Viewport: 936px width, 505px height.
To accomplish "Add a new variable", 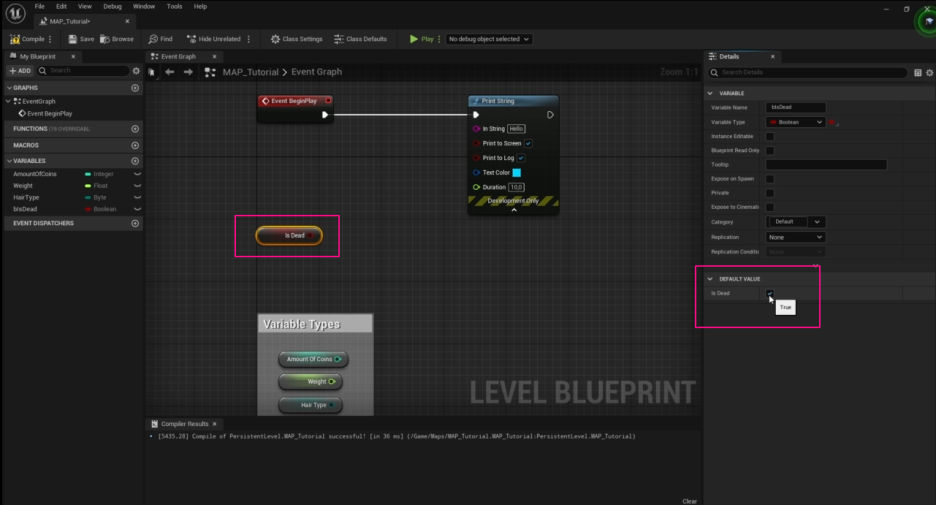I will coord(135,161).
